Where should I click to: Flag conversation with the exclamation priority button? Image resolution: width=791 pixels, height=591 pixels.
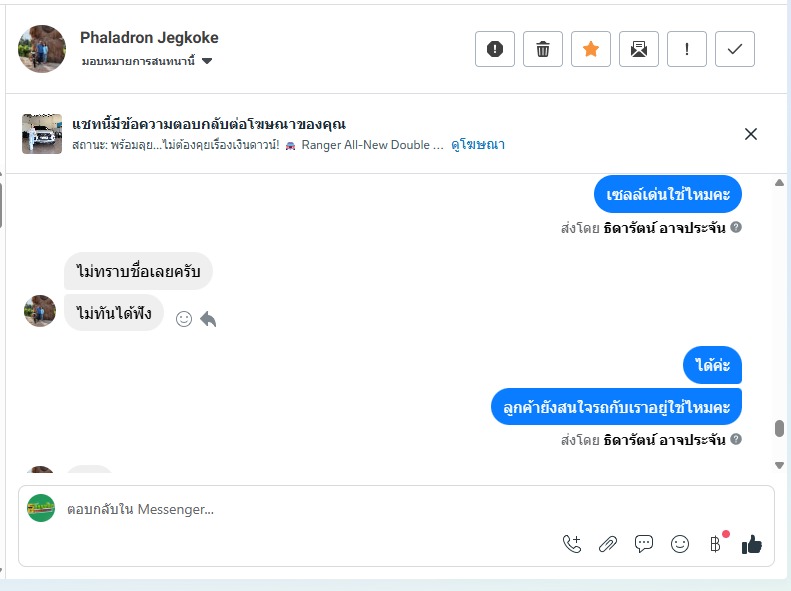pyautogui.click(x=687, y=49)
